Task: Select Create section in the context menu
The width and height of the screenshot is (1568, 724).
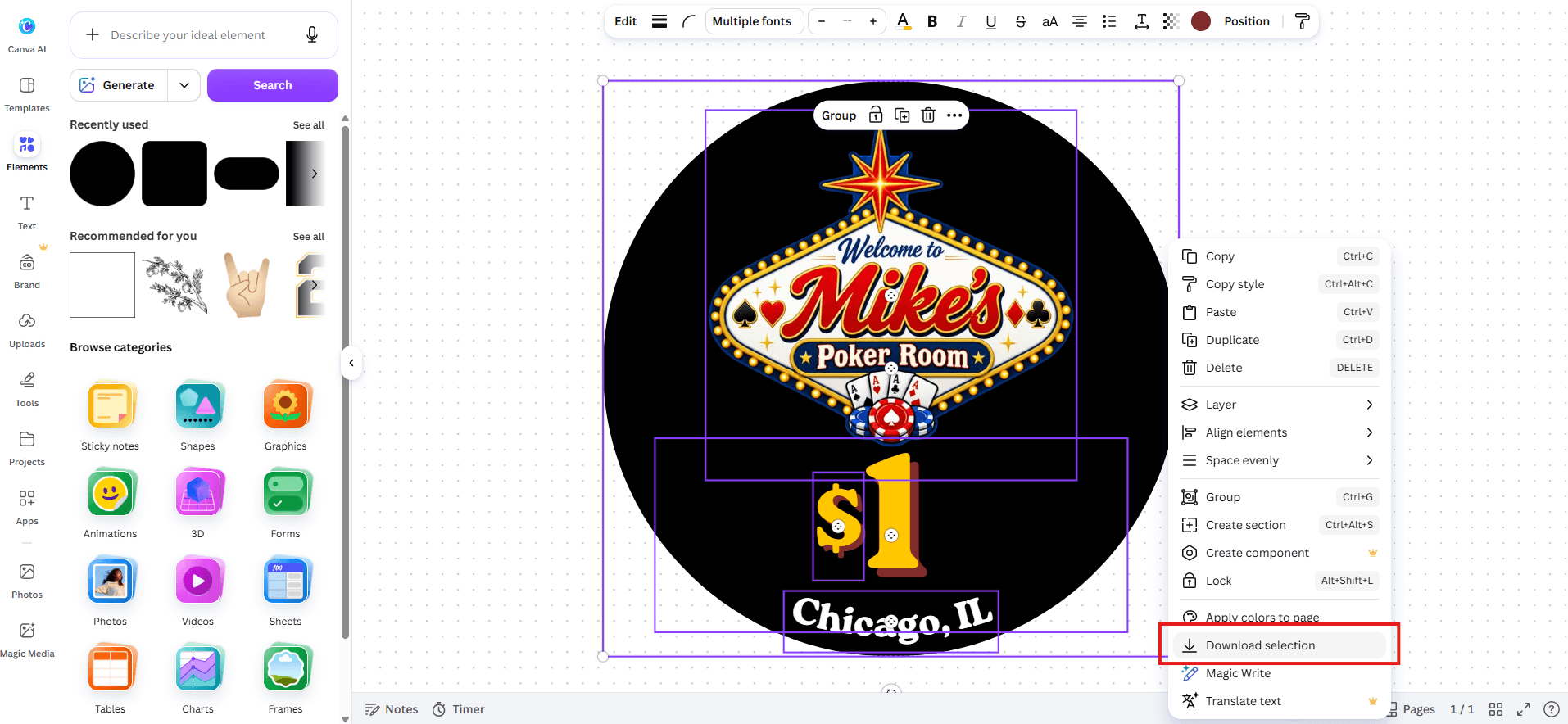Action: click(1279, 525)
